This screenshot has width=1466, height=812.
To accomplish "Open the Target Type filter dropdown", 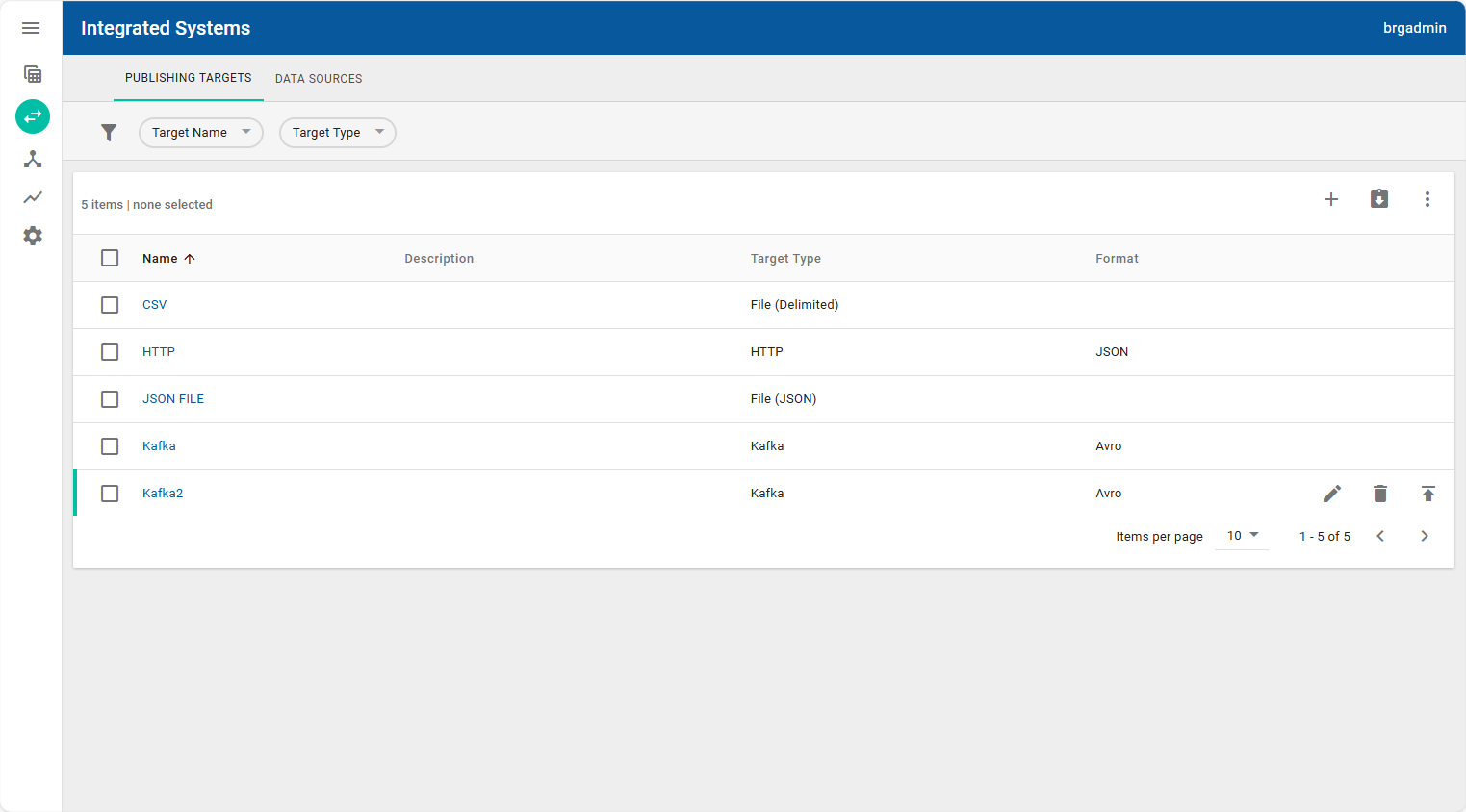I will (x=337, y=132).
